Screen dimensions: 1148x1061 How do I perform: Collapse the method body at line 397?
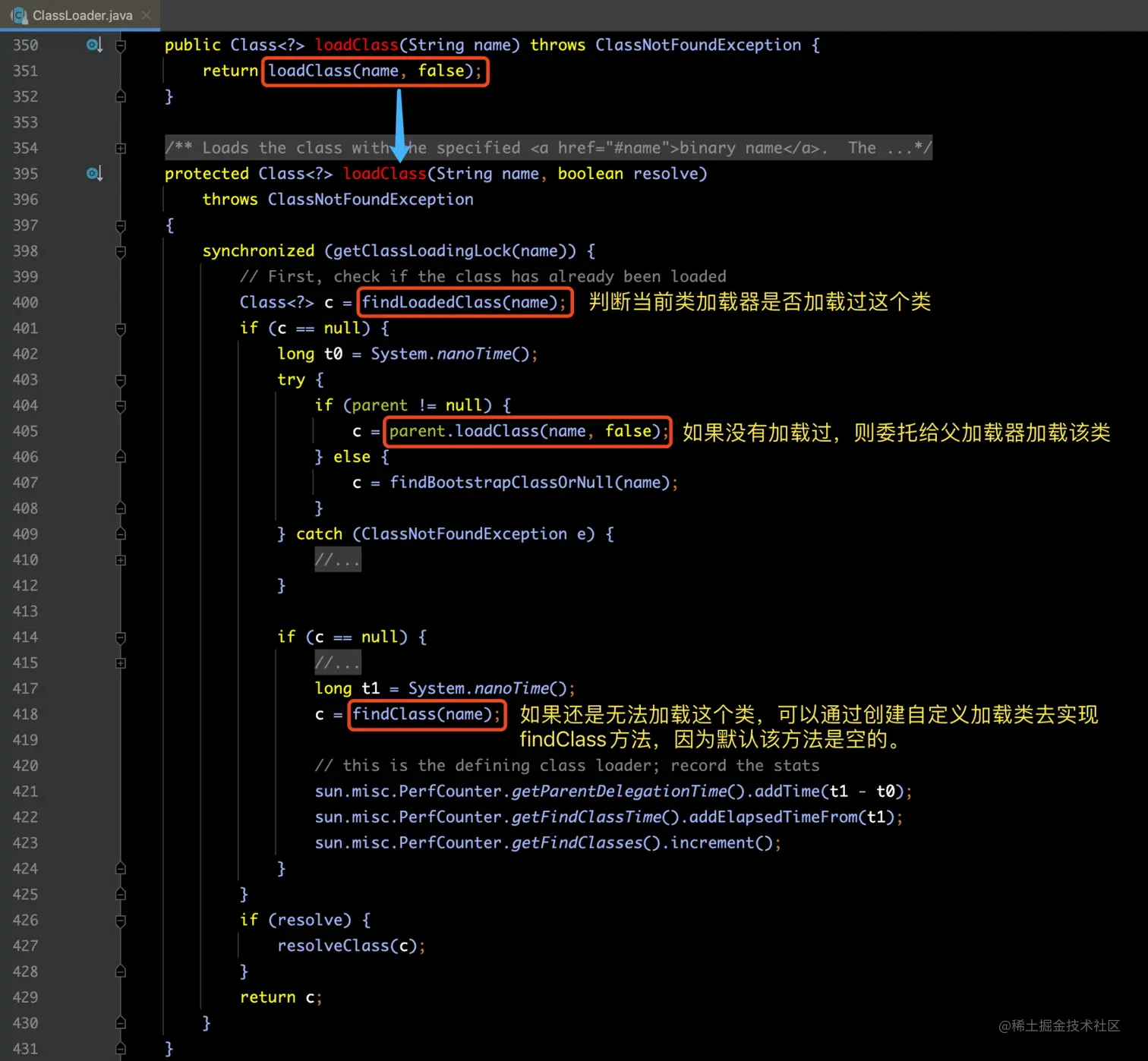[121, 225]
